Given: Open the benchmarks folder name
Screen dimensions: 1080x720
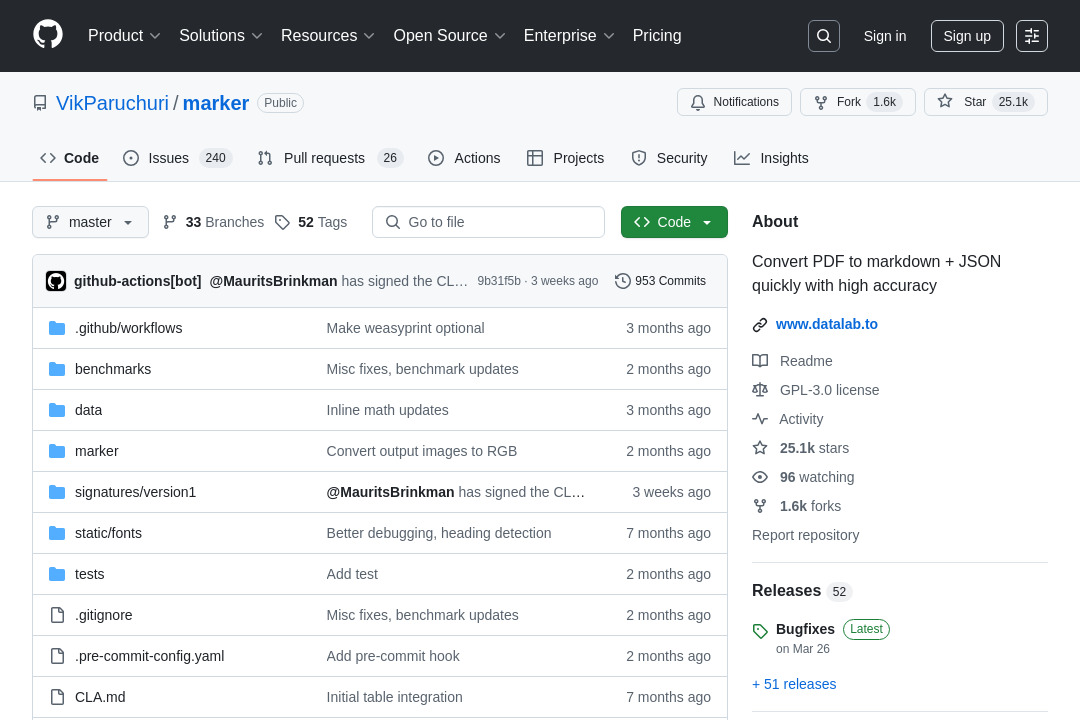Looking at the screenshot, I should click(113, 369).
